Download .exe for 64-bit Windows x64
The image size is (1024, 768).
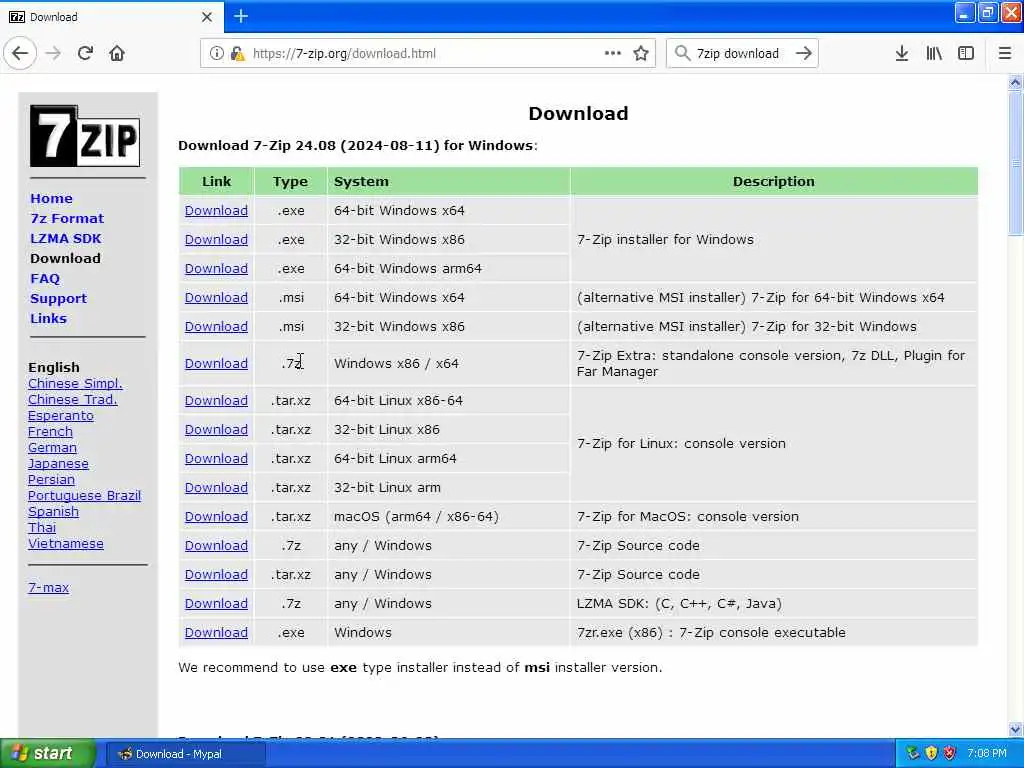pyautogui.click(x=216, y=210)
